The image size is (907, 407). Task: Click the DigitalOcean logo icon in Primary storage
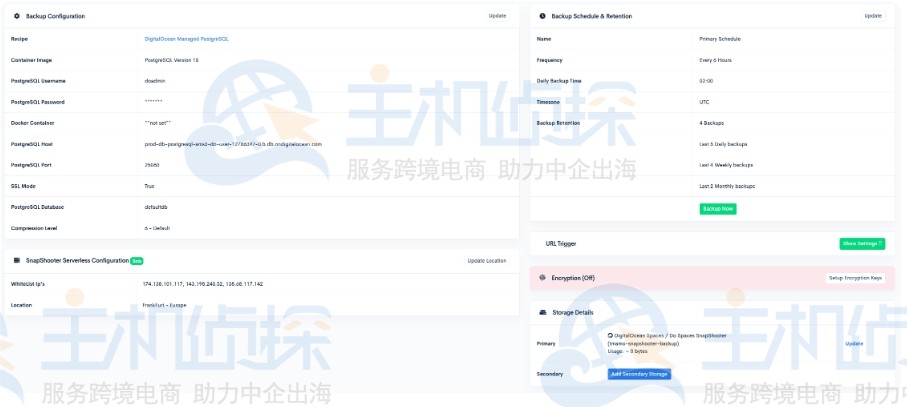pyautogui.click(x=610, y=335)
